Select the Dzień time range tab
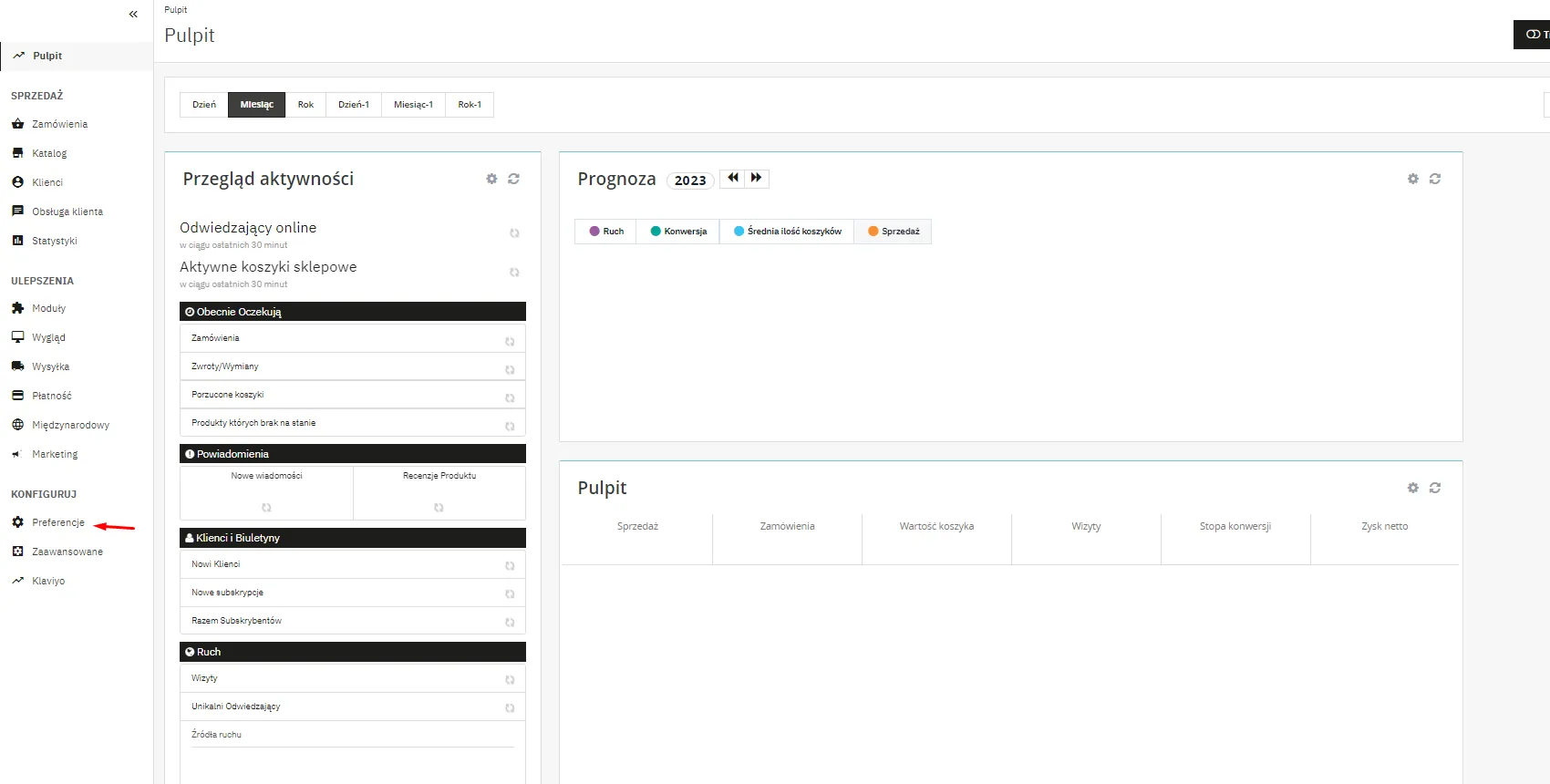This screenshot has height=784, width=1550. coord(204,105)
